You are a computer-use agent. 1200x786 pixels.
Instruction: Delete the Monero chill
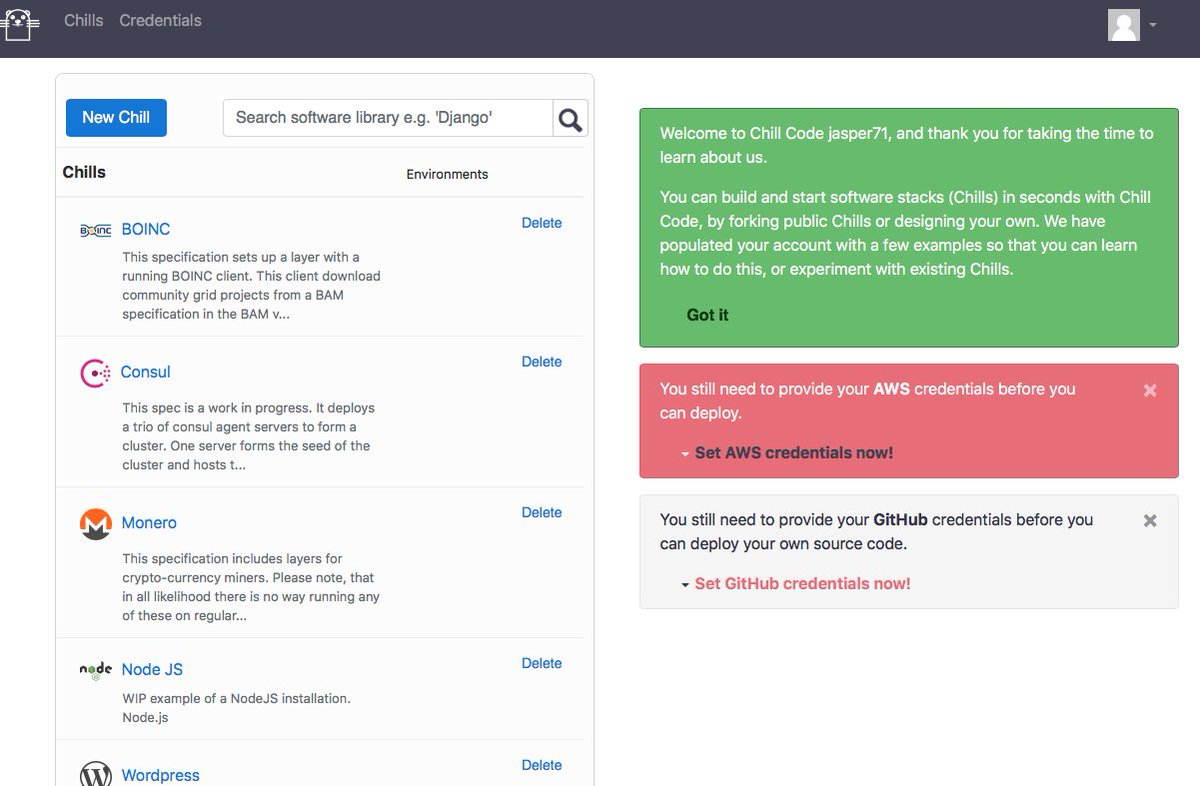[x=542, y=512]
